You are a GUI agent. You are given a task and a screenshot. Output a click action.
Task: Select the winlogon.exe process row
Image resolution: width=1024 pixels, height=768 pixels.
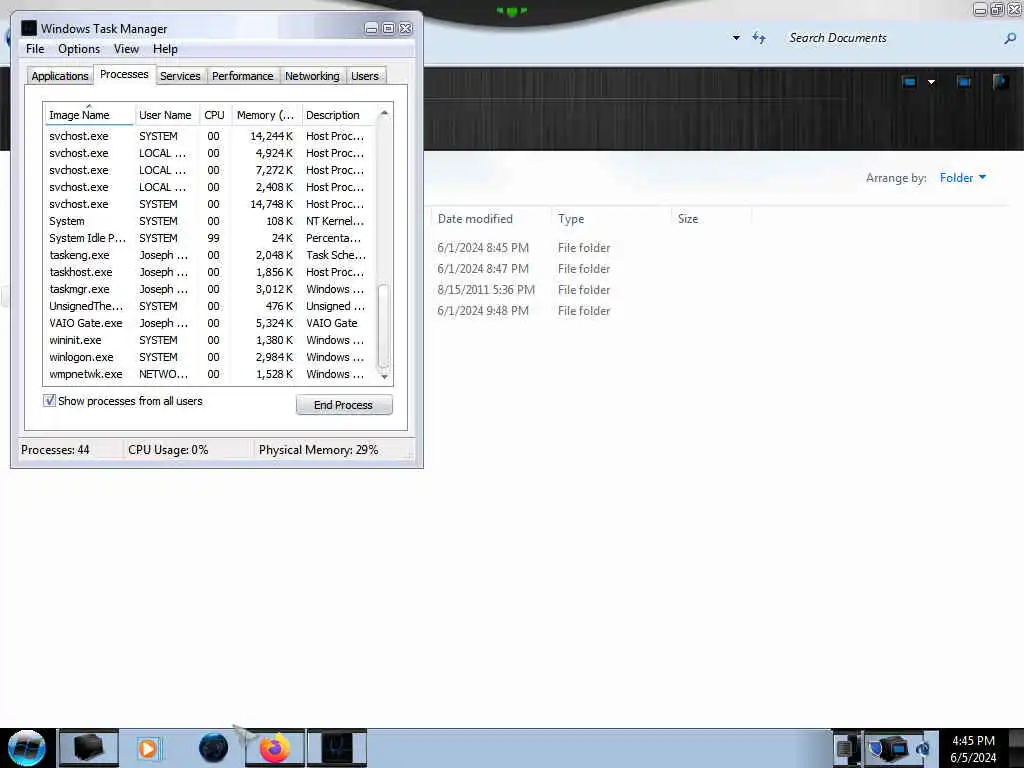[210, 357]
